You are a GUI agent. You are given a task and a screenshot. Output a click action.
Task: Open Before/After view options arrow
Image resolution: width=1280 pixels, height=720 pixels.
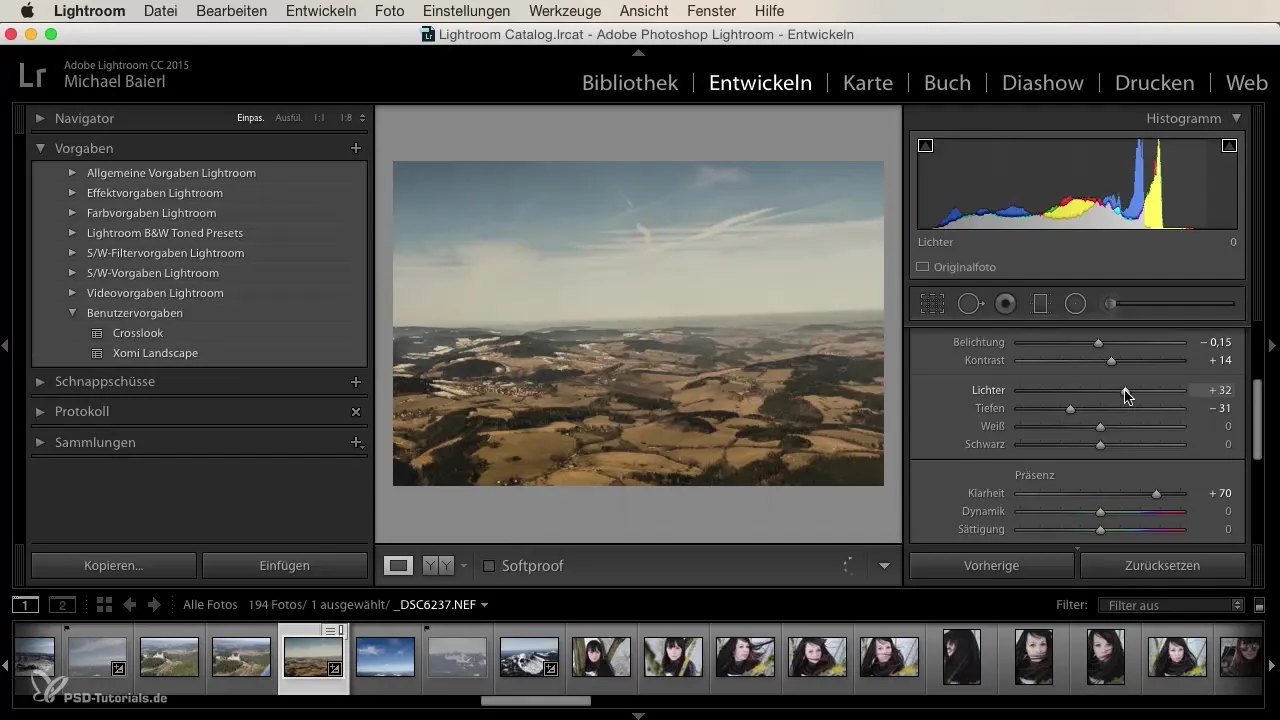tap(464, 566)
